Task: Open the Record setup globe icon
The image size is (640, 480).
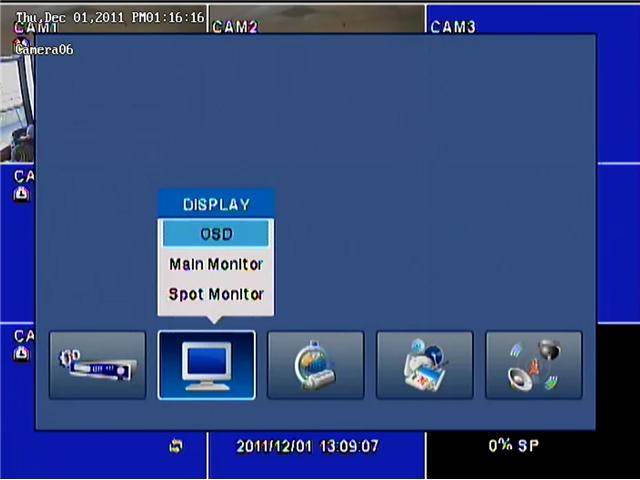Action: coord(316,365)
